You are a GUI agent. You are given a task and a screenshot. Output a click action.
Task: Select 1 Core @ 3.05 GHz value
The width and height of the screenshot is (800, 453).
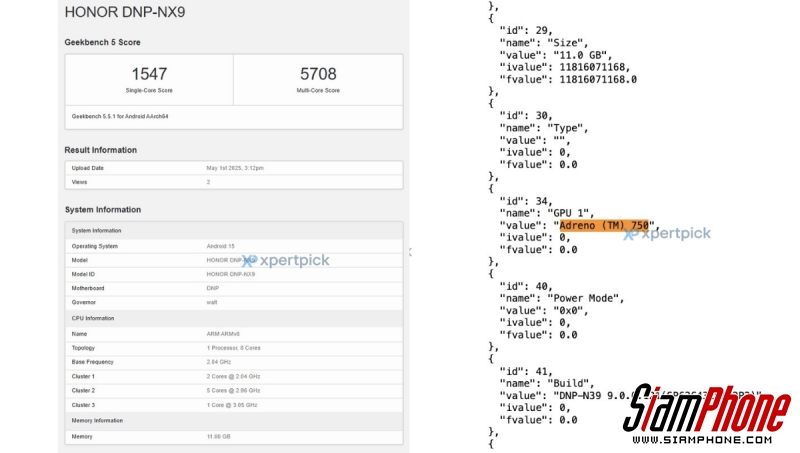coord(232,405)
